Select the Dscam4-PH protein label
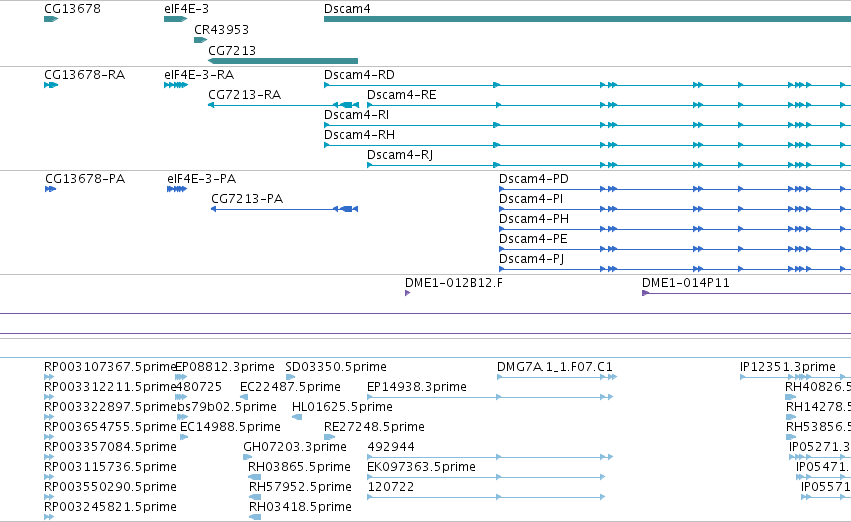The height and width of the screenshot is (522, 851). click(x=534, y=219)
